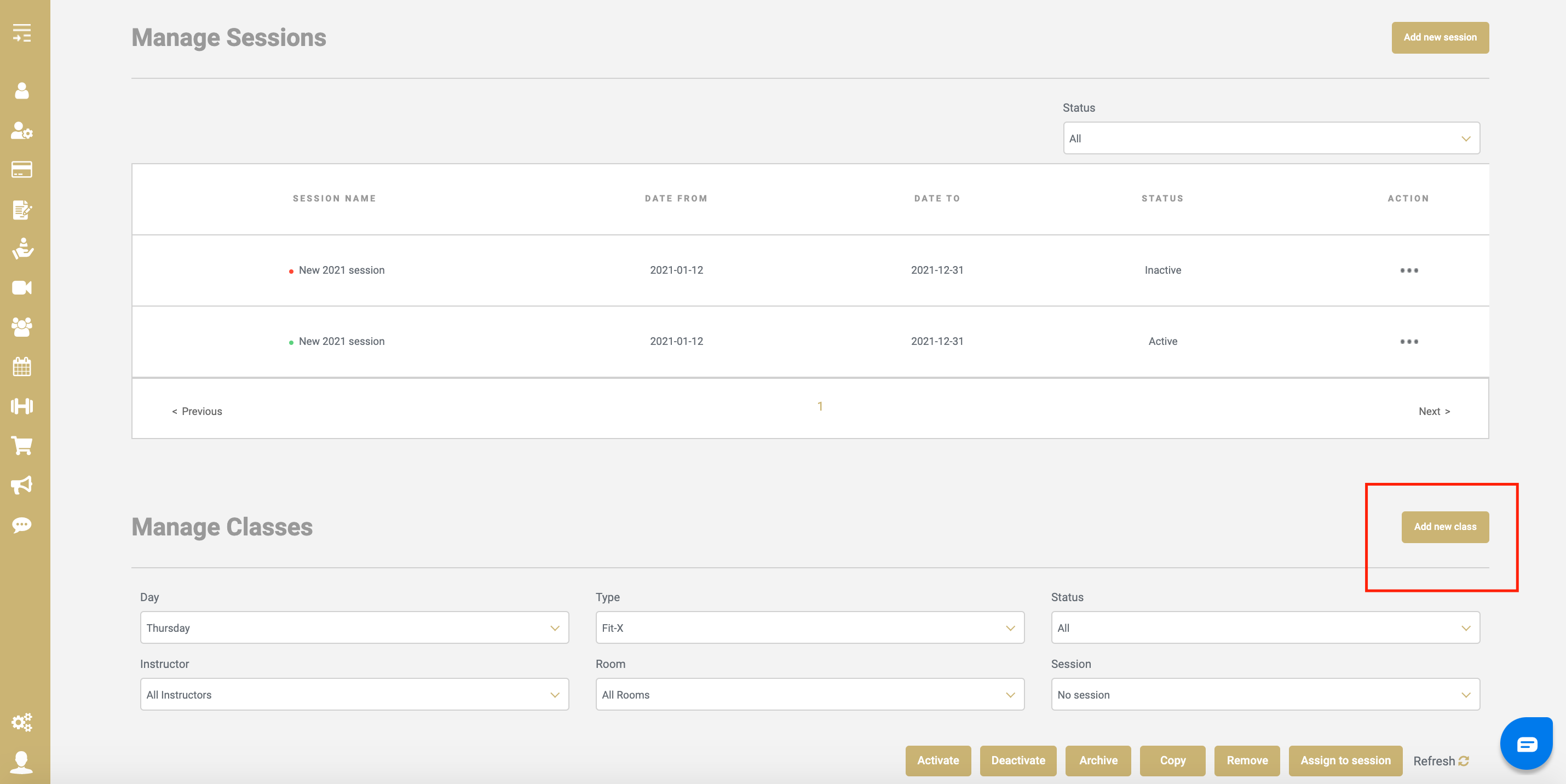Click the Archive button

1098,761
